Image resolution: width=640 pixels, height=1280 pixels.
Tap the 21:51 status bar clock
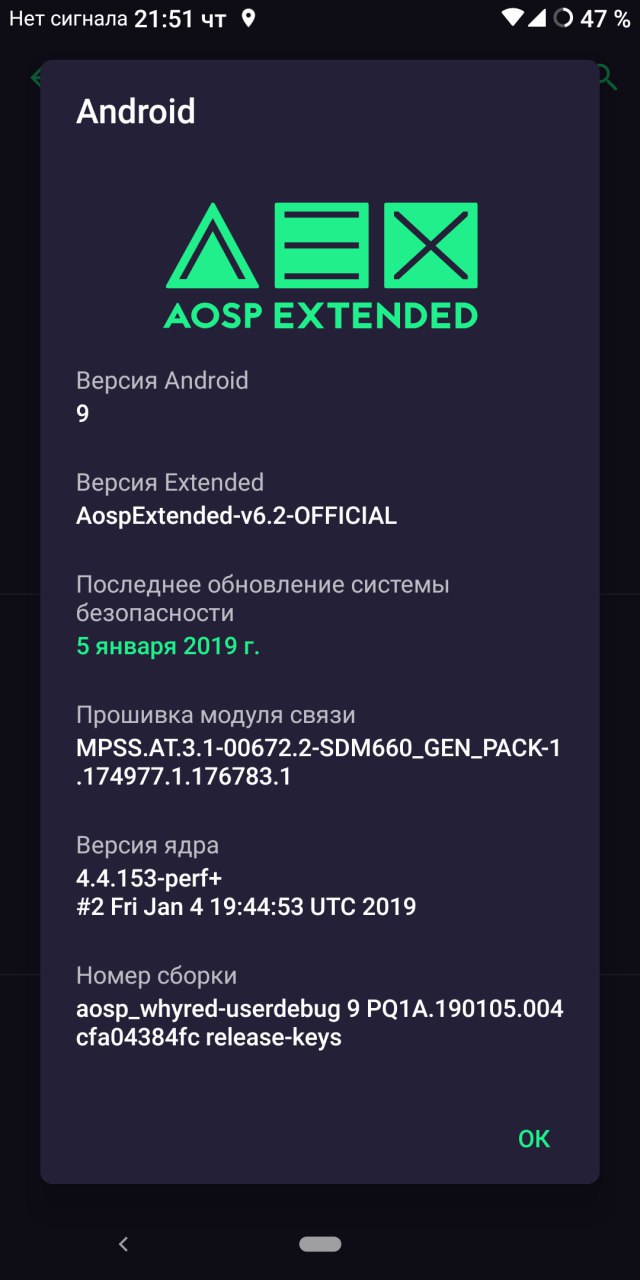click(164, 18)
